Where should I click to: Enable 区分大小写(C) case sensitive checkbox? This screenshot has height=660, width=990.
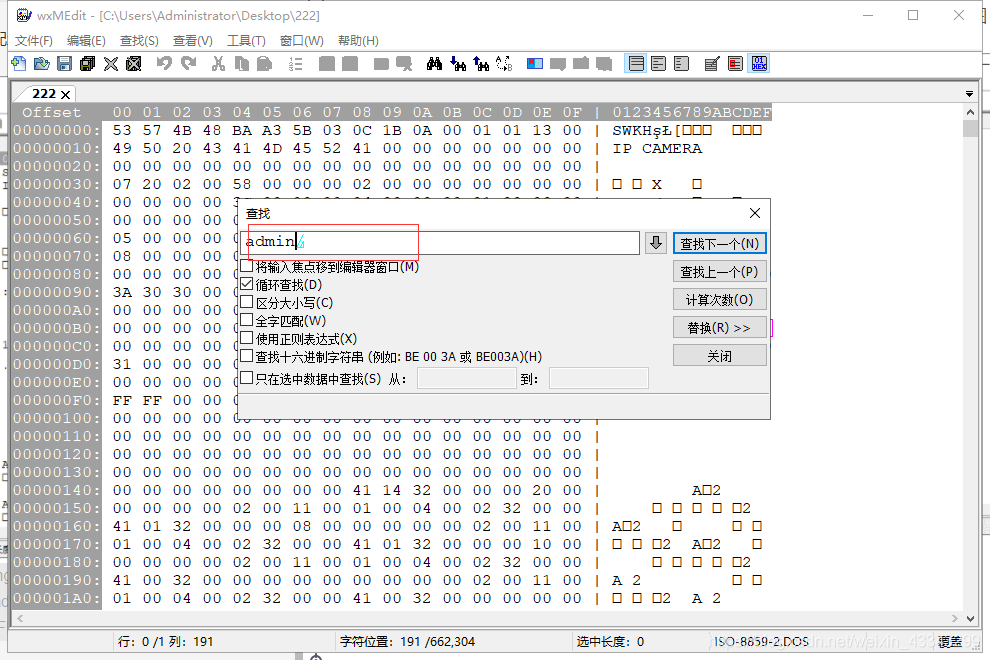pyautogui.click(x=247, y=302)
